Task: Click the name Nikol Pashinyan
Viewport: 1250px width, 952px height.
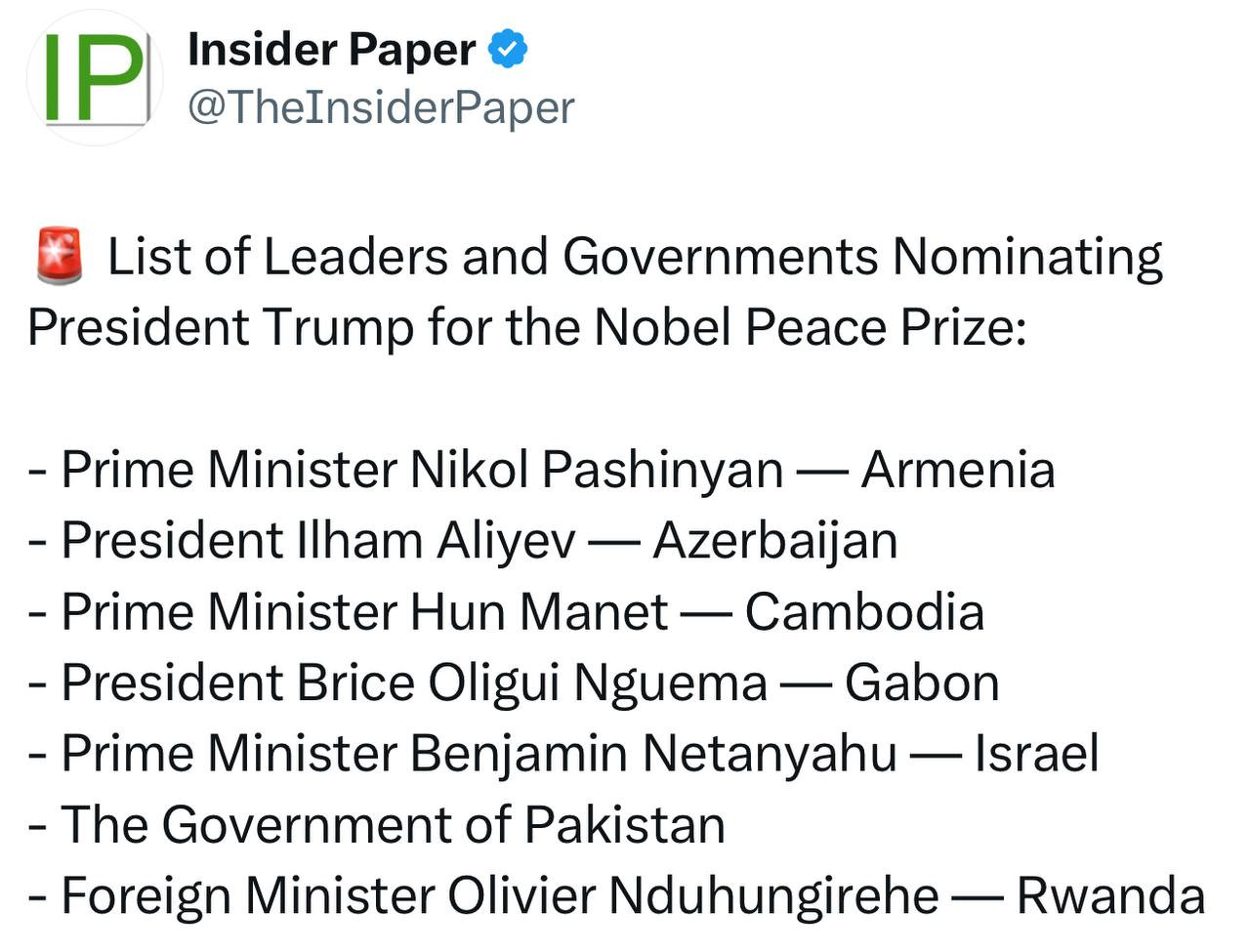Action: coord(596,470)
